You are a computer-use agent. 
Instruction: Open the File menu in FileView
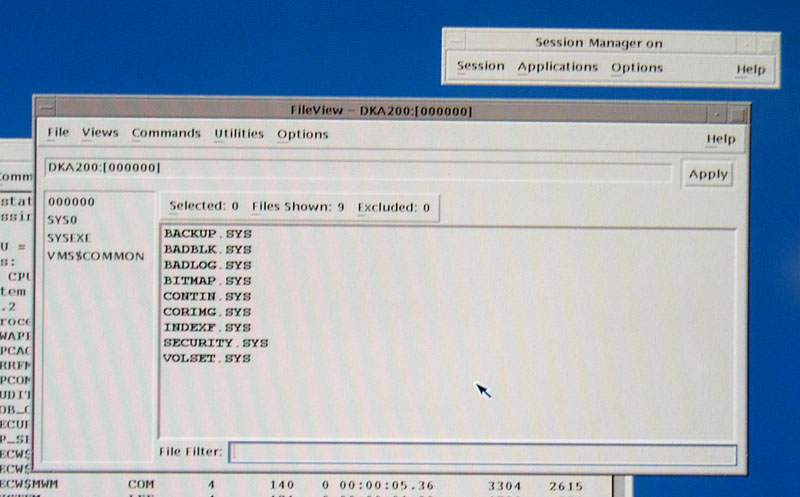click(58, 133)
